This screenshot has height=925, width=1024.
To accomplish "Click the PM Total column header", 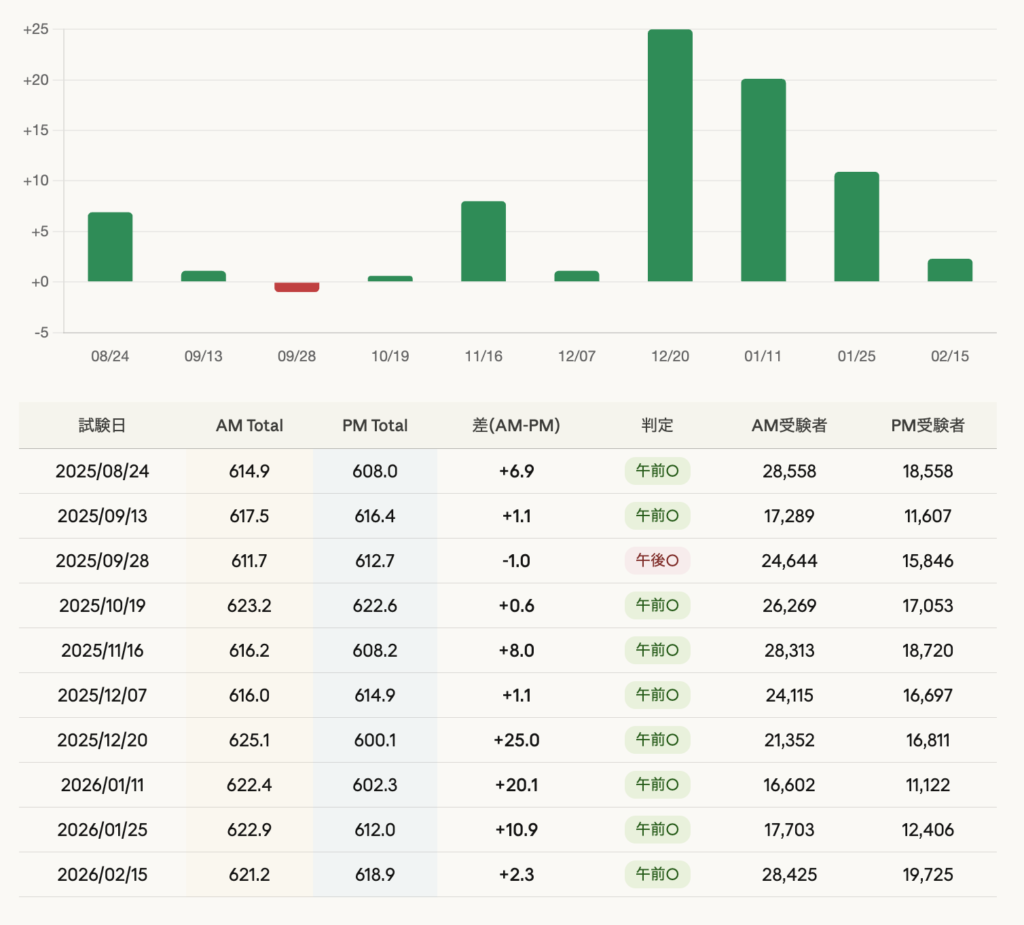I will [x=375, y=425].
